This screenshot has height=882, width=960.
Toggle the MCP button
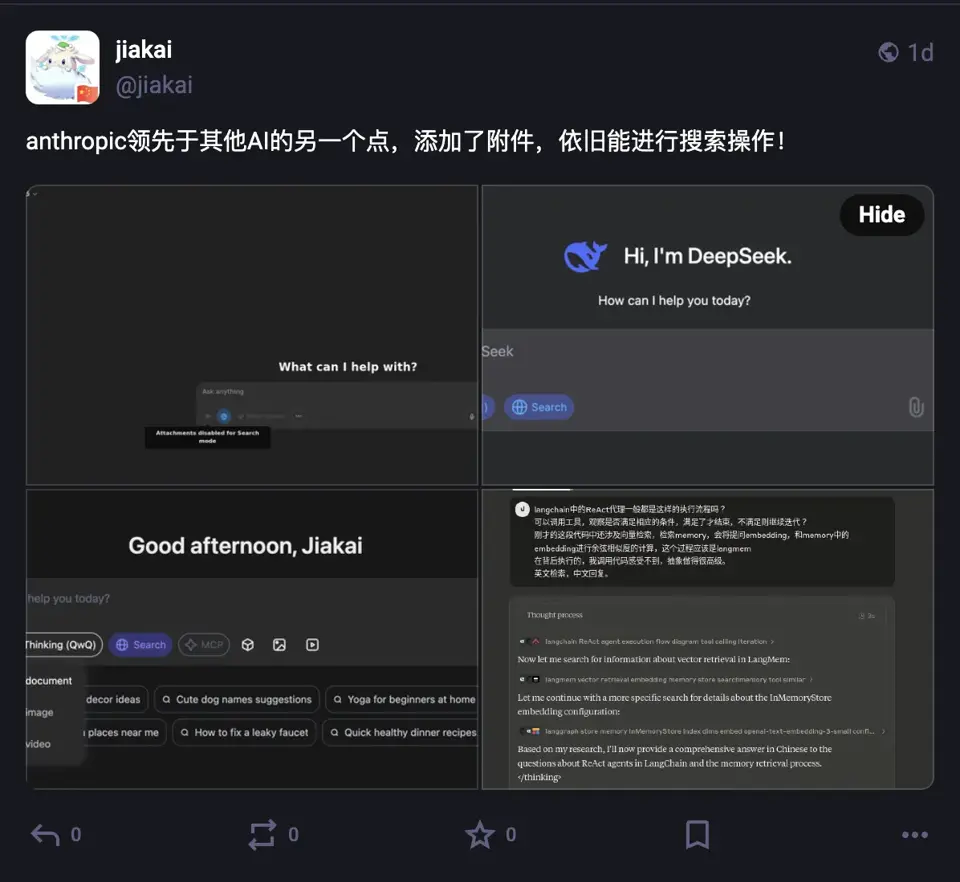pos(204,645)
